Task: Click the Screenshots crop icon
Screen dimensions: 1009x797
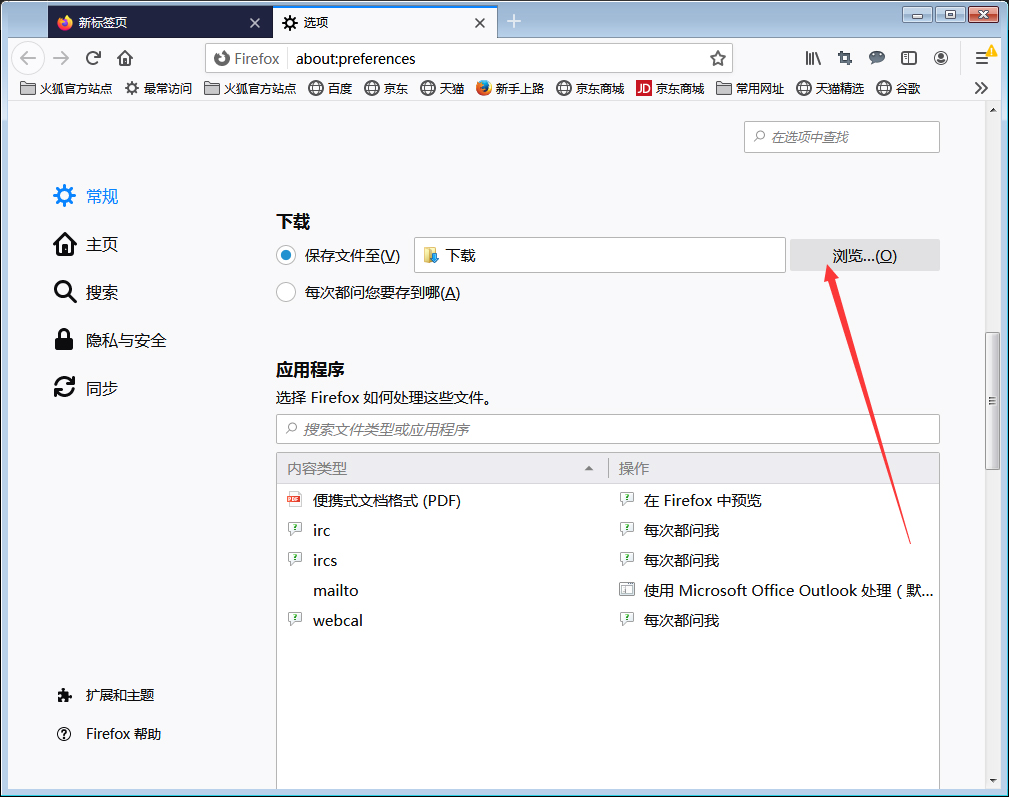Action: [x=845, y=58]
